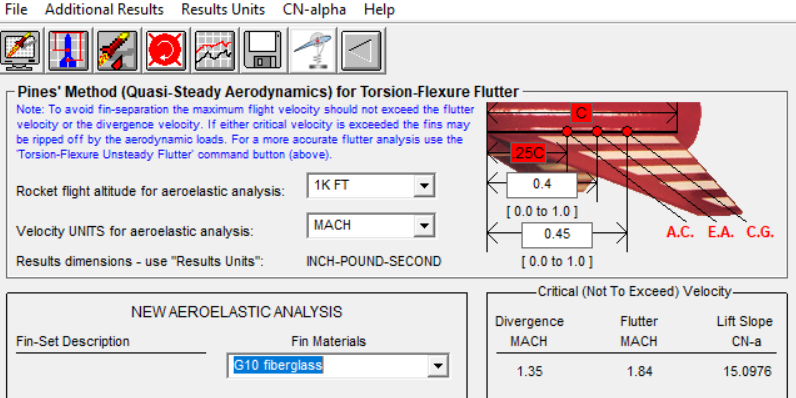Click the red C chord label

click(581, 113)
